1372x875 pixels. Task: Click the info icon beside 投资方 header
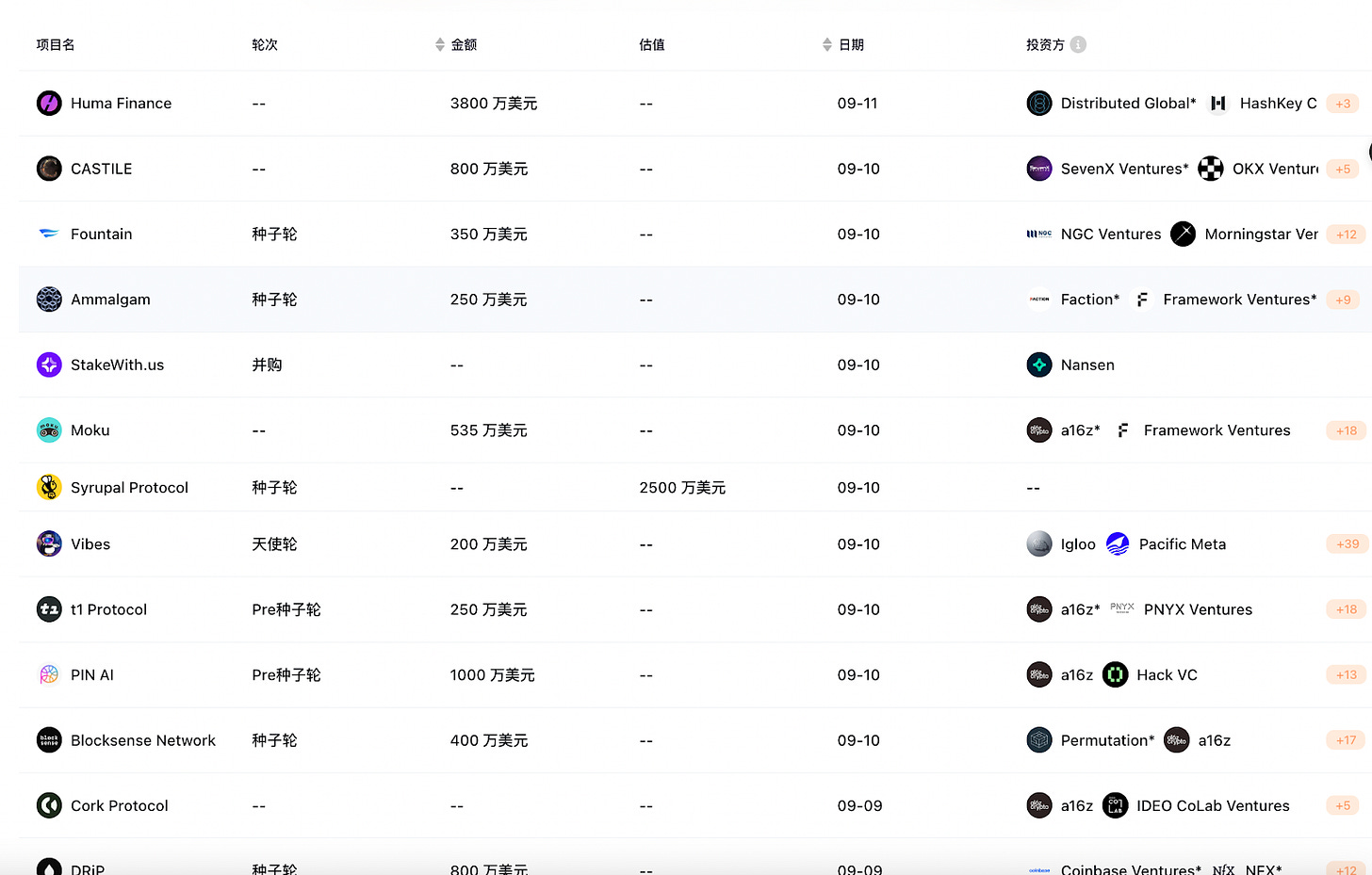coord(1078,44)
